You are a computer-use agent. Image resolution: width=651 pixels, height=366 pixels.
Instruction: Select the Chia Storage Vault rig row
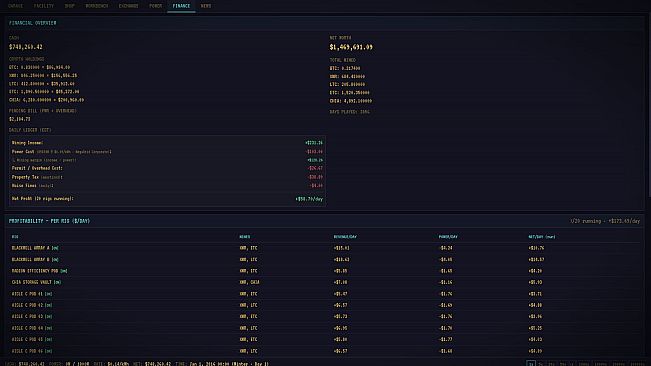[325, 282]
